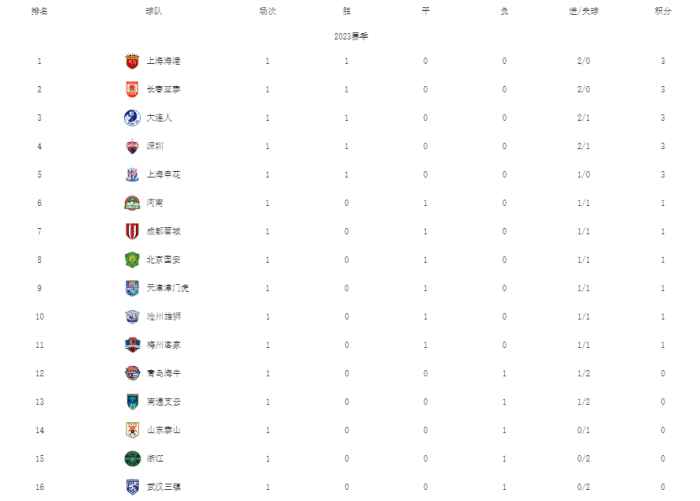Select the 成都蓉城 red striped crest
Viewport: 700px width, 501px height.
pos(132,231)
